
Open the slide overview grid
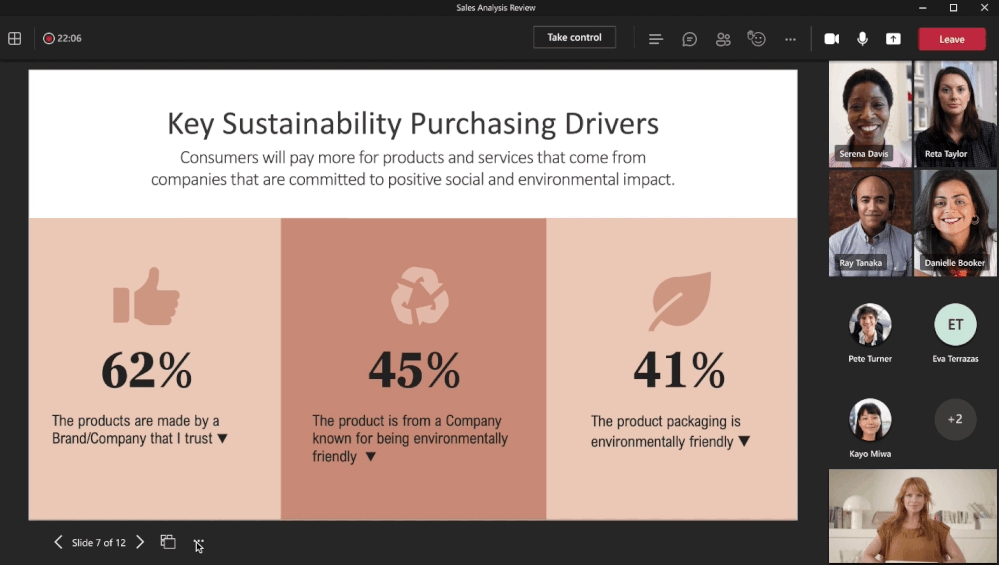click(x=168, y=542)
